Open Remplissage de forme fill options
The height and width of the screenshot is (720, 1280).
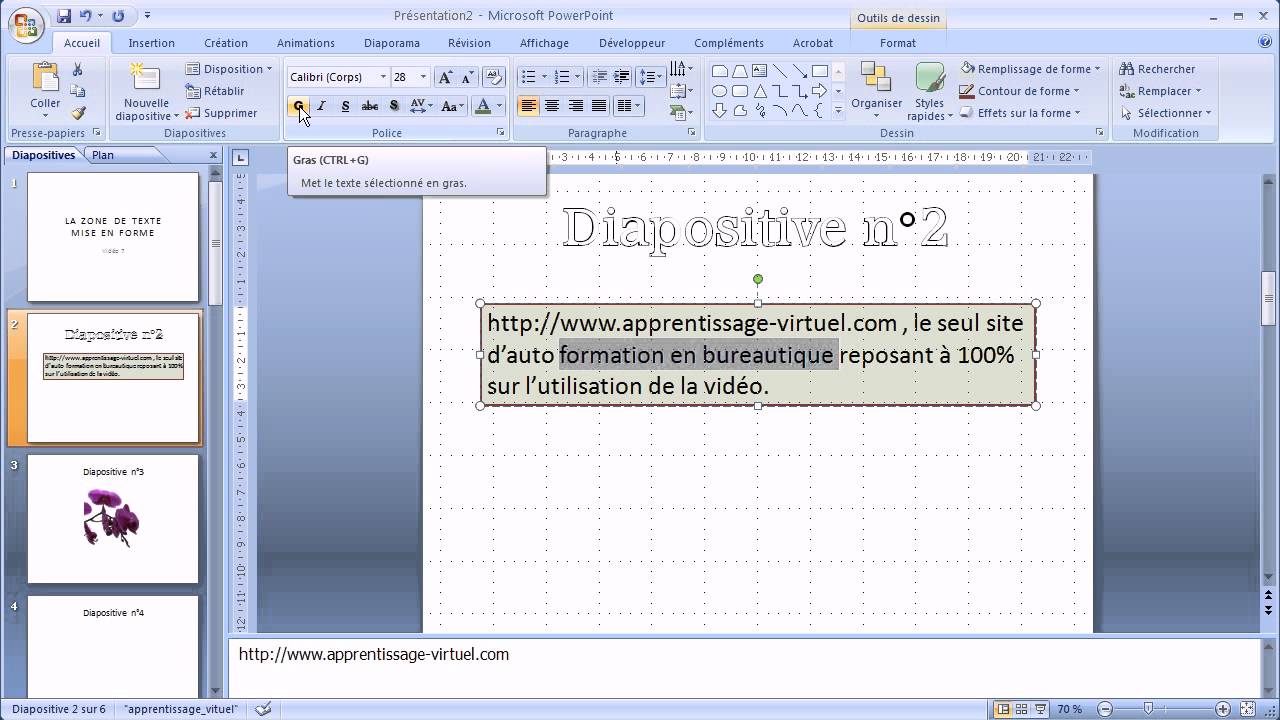point(1030,69)
